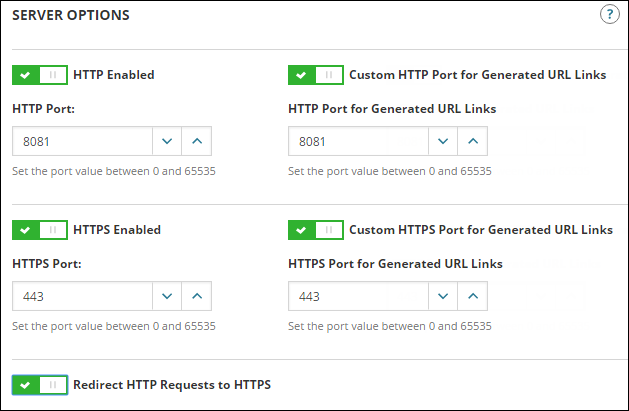629x411 pixels.
Task: Decrease the HTTP Port value
Action: coord(167,141)
